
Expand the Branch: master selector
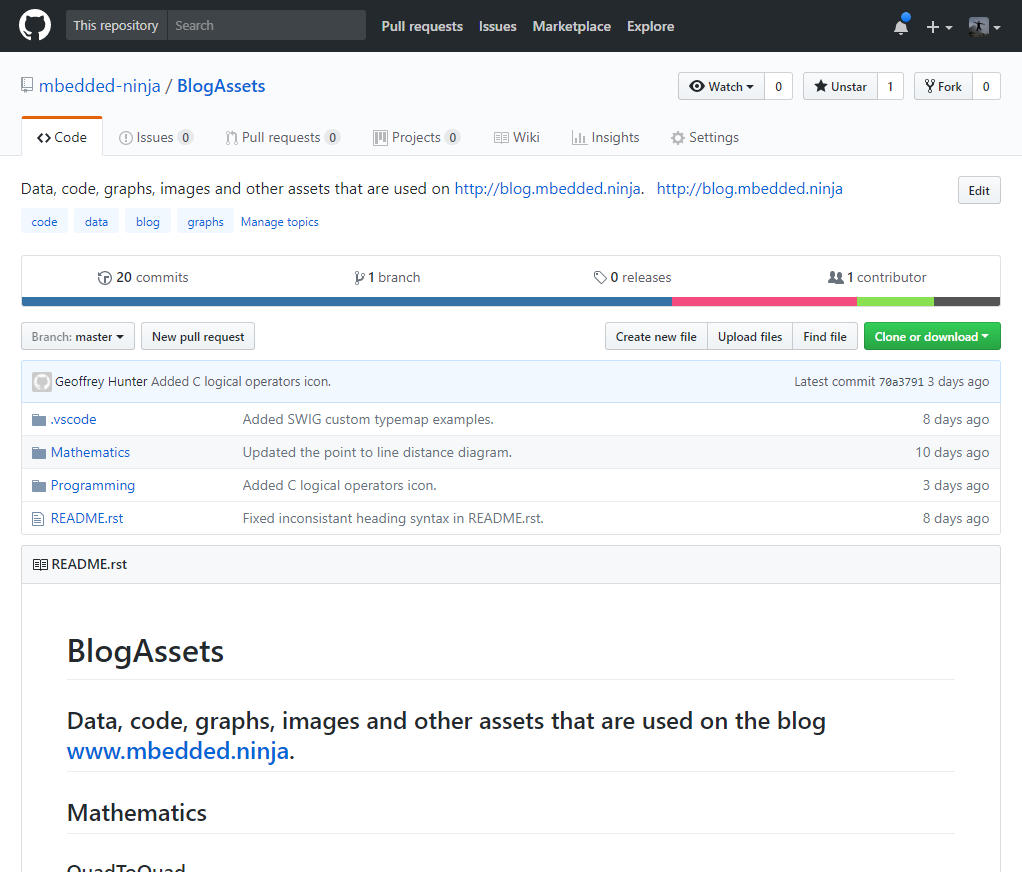tap(78, 337)
